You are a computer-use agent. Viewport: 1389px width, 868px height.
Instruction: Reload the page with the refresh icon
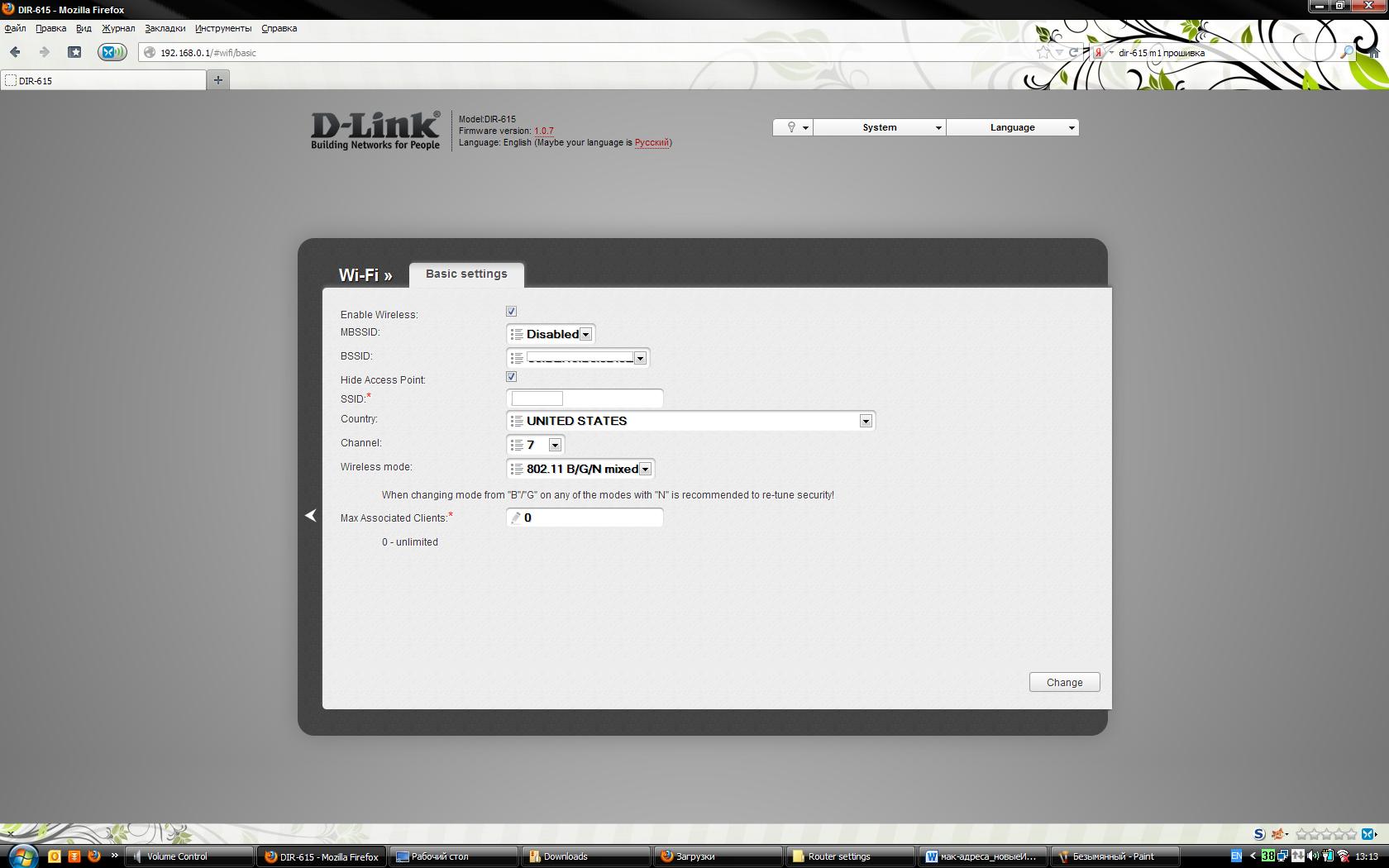[1074, 52]
